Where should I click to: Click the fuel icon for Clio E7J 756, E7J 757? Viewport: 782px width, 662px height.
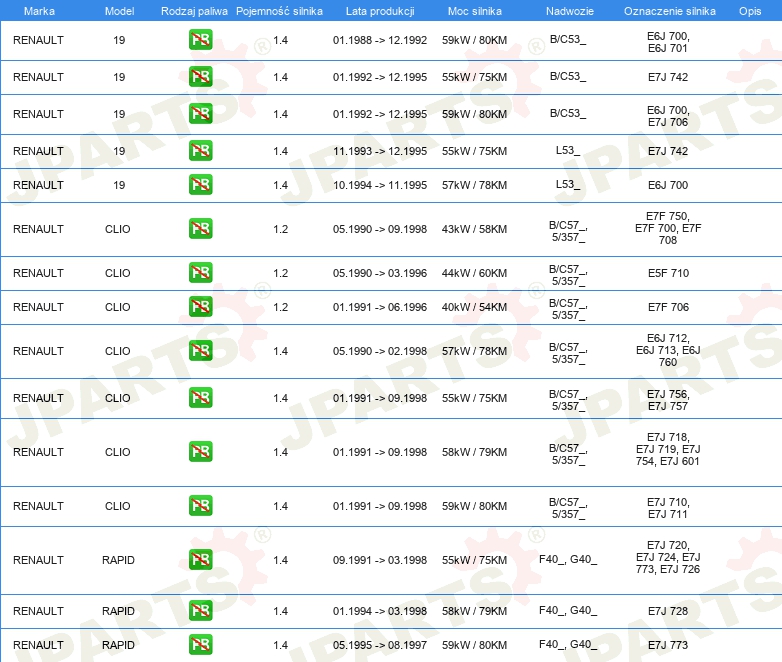tap(200, 398)
